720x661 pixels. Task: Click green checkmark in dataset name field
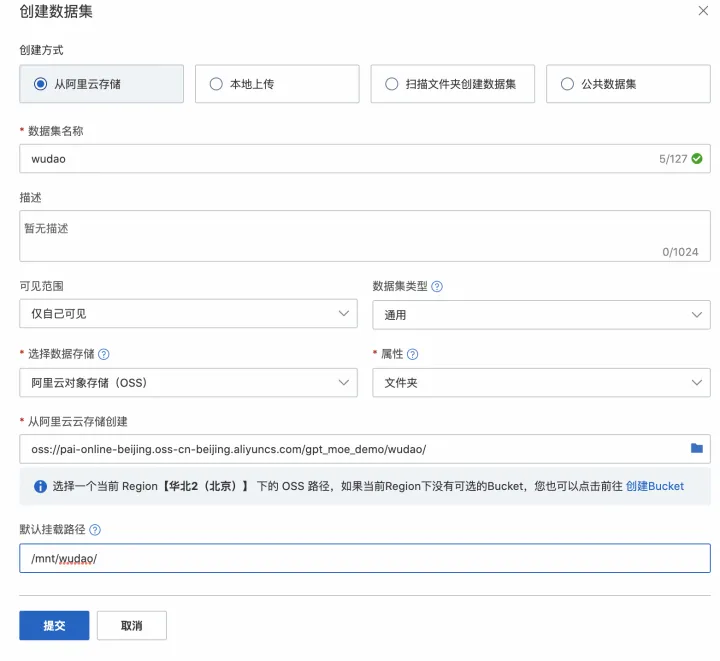697,158
